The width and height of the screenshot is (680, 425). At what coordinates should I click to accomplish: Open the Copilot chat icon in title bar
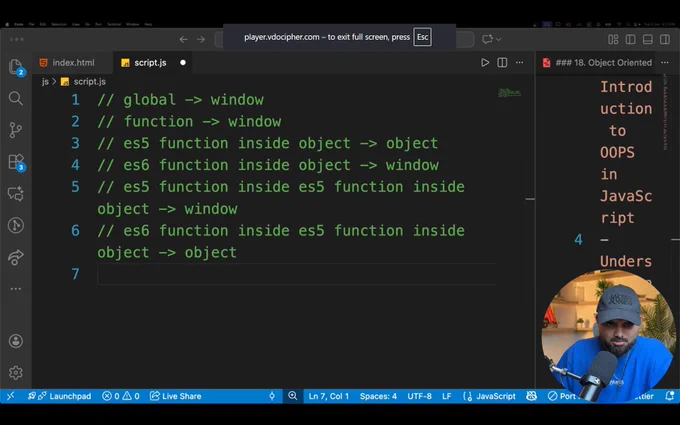pyautogui.click(x=487, y=39)
